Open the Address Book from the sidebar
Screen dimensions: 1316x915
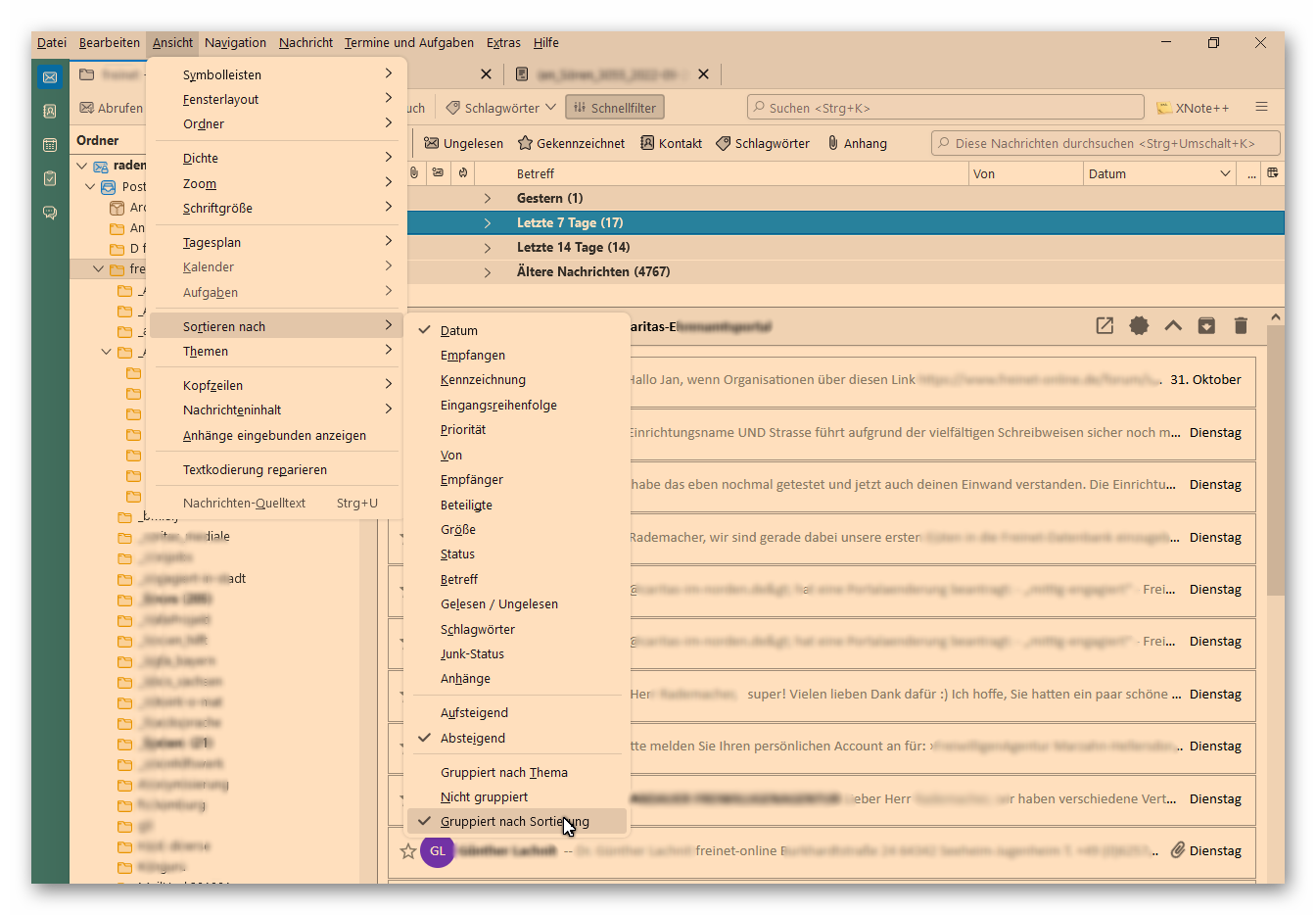pos(50,112)
